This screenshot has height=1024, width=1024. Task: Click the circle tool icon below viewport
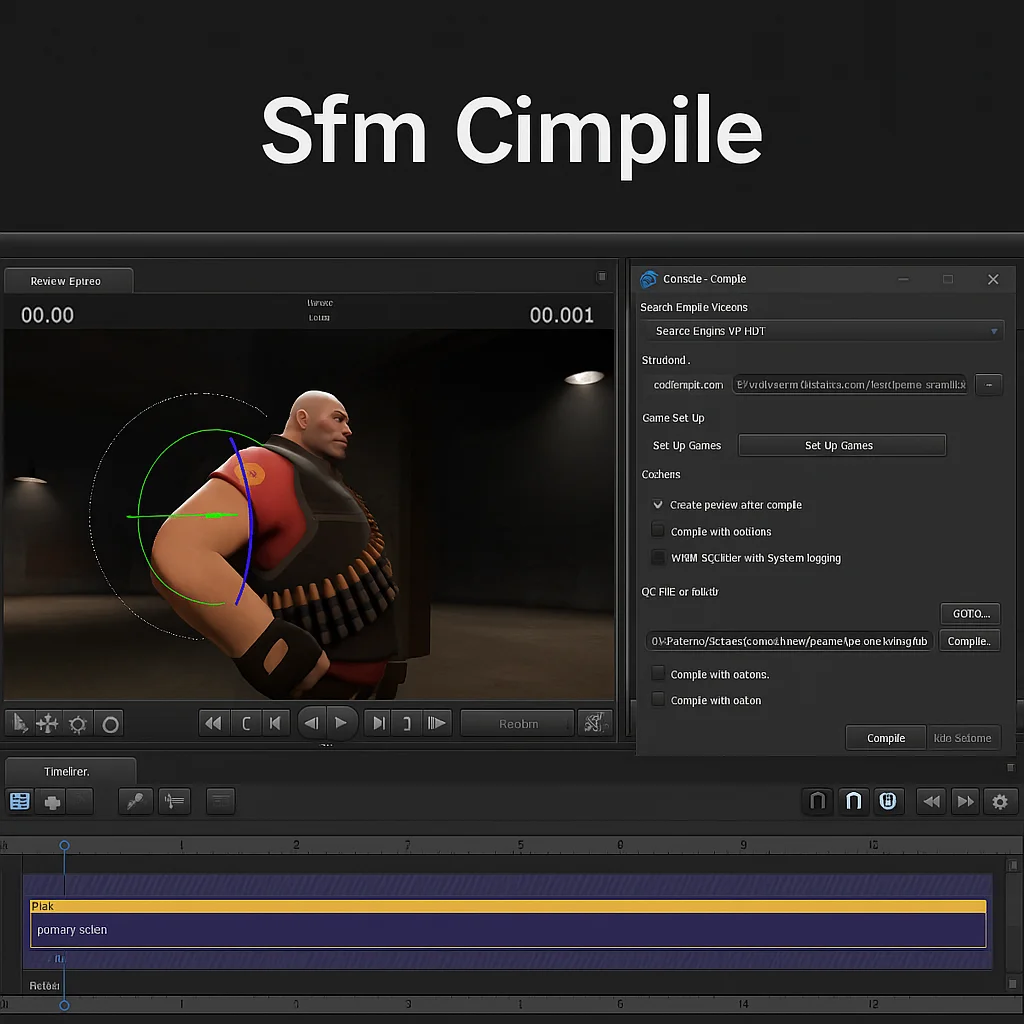pos(110,724)
